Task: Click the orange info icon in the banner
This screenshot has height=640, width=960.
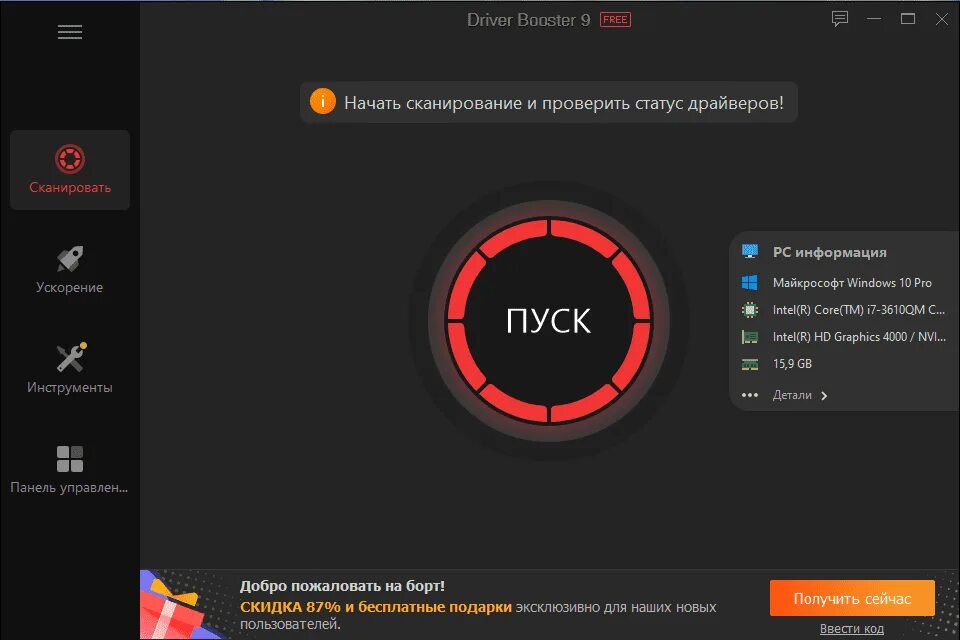Action: pos(323,102)
